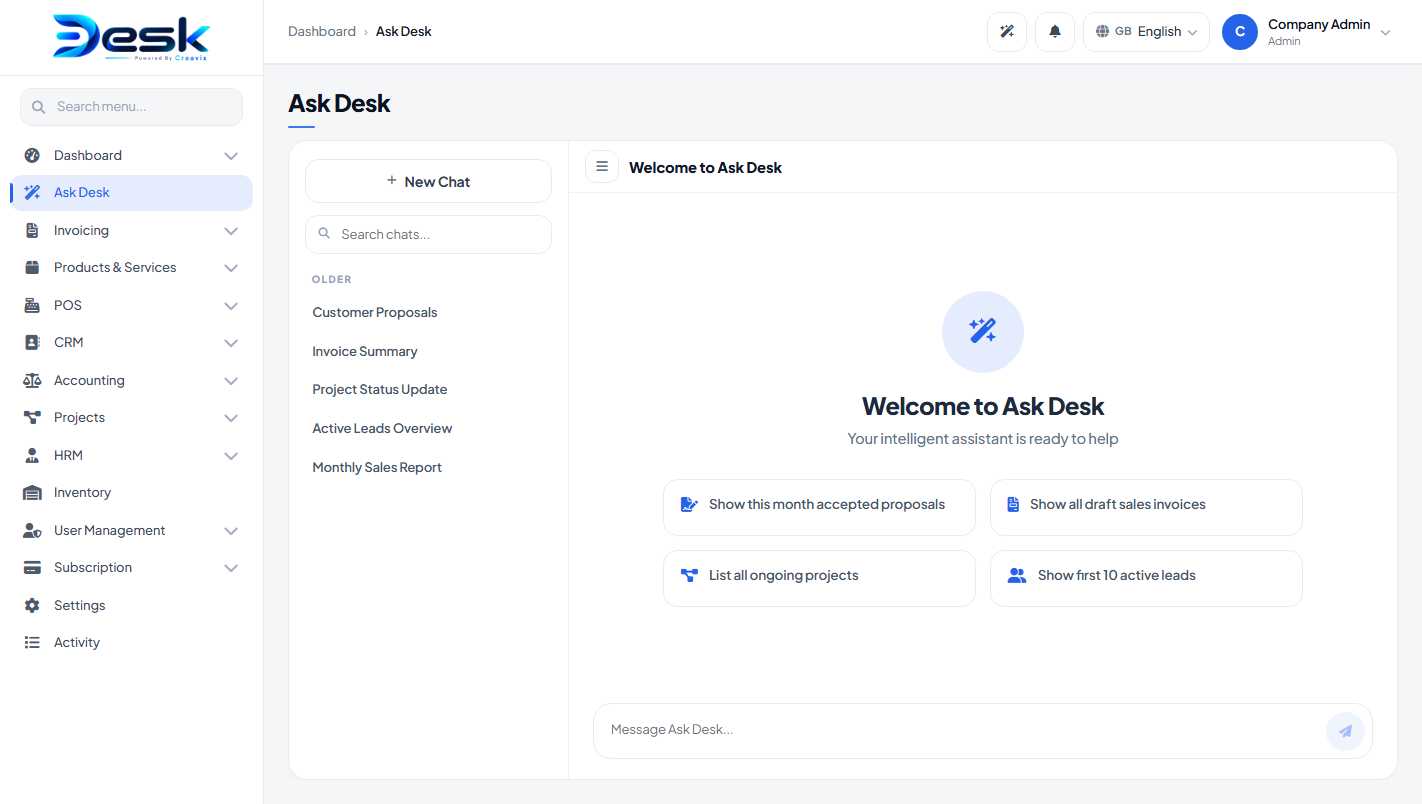
Task: Open the notifications bell
Action: (x=1055, y=32)
